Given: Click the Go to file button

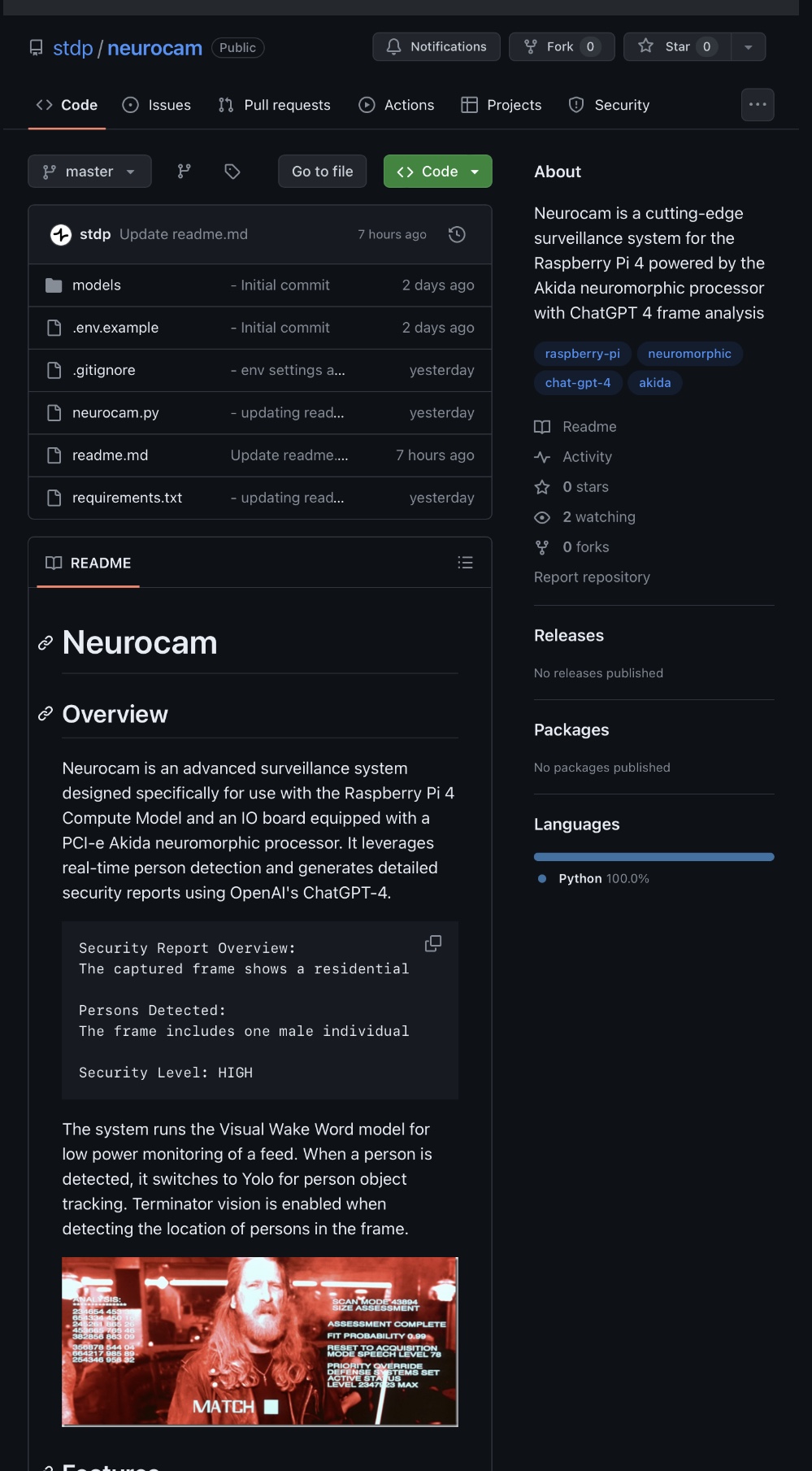Looking at the screenshot, I should [322, 172].
